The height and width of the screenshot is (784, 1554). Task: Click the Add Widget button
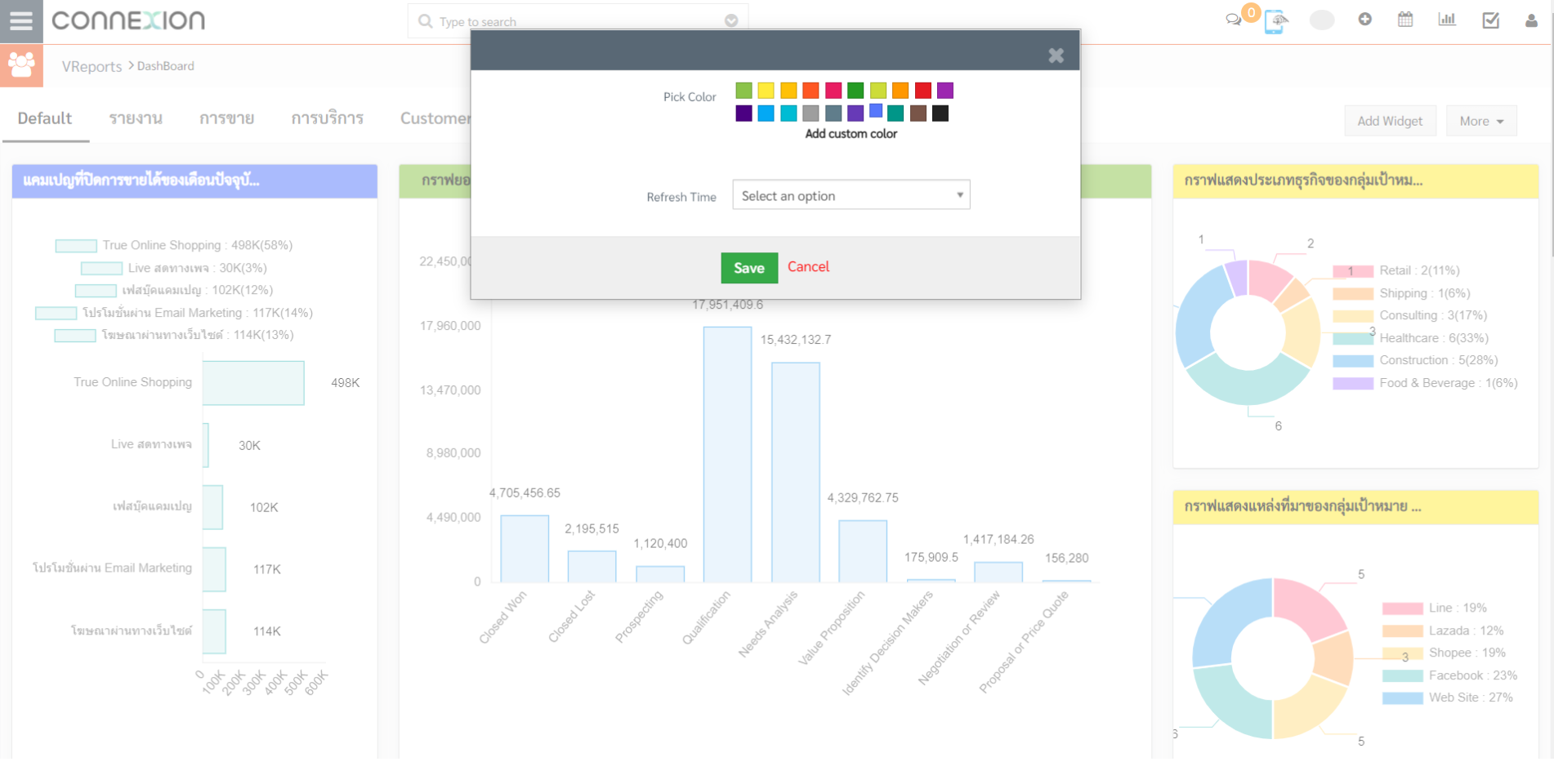coord(1389,121)
